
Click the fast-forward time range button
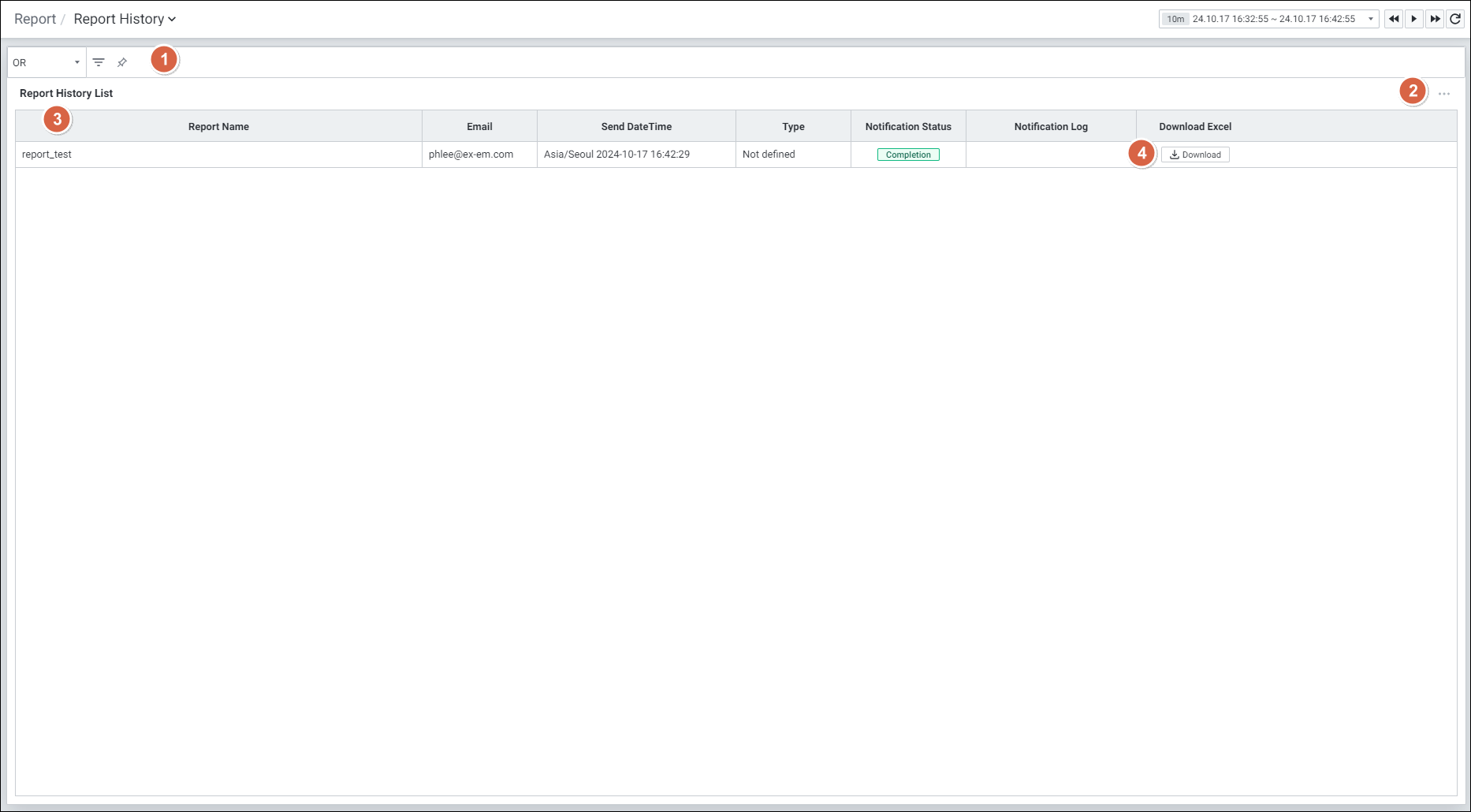1435,19
